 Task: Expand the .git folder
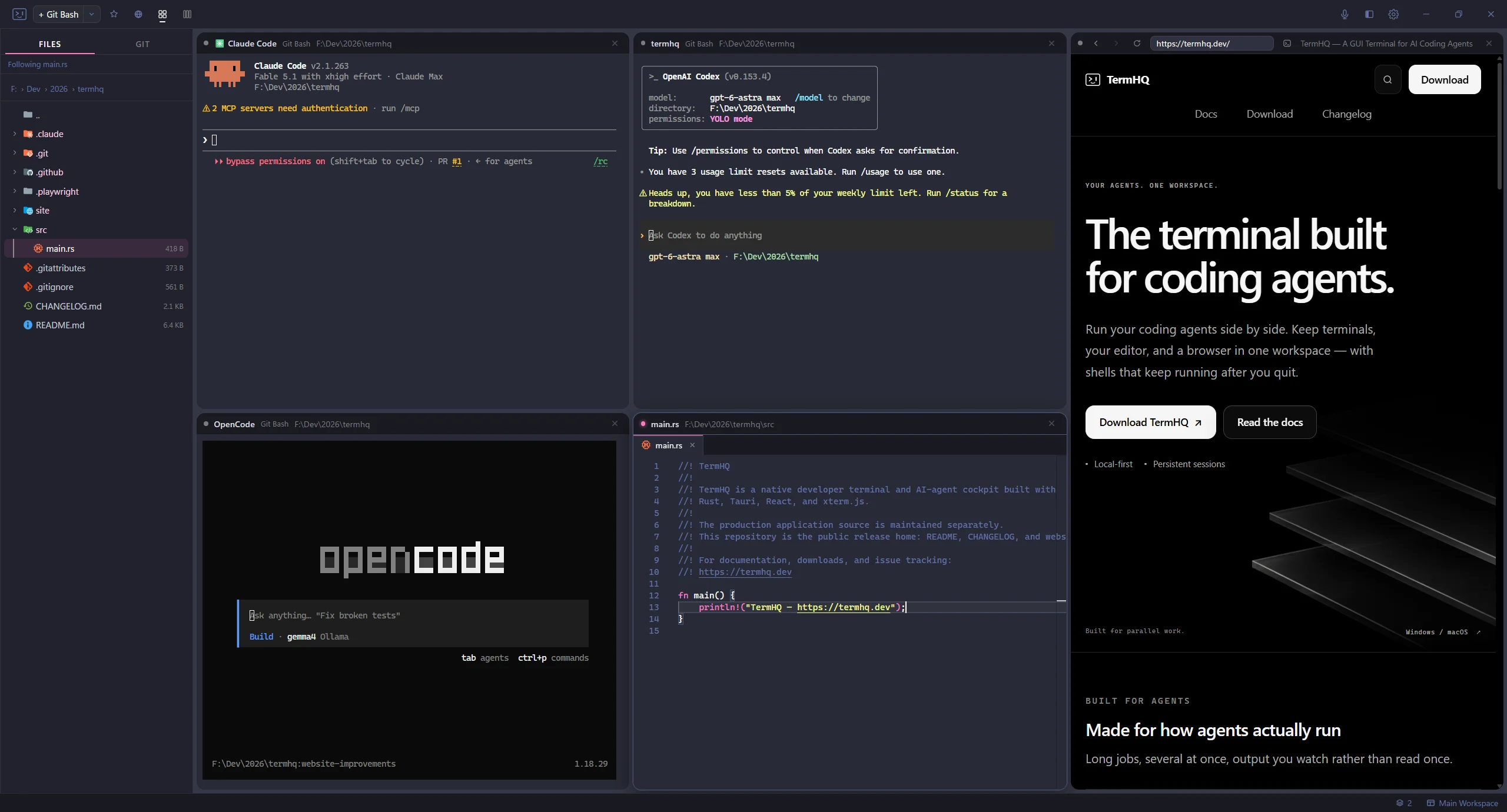click(15, 153)
